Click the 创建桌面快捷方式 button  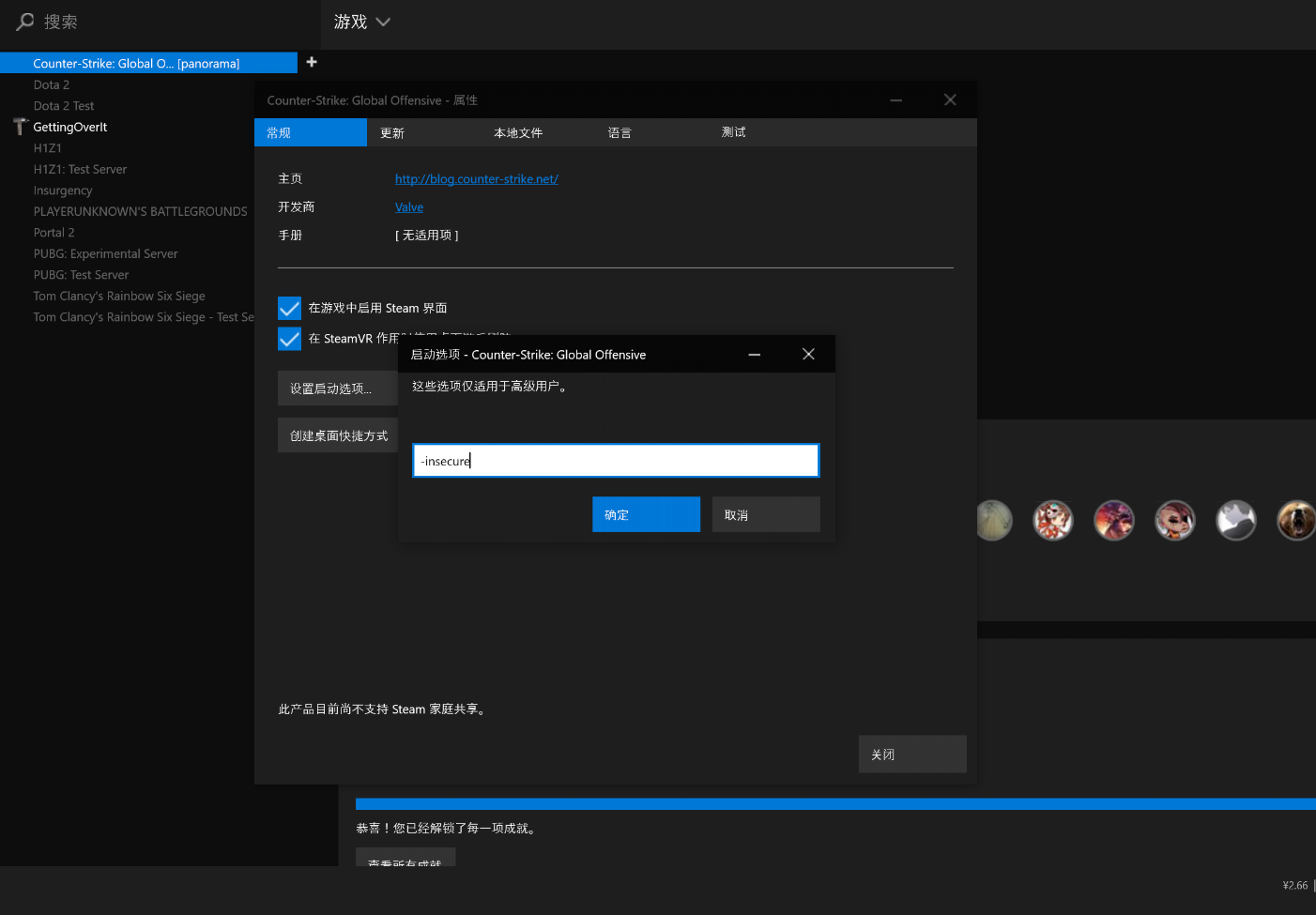click(x=338, y=435)
